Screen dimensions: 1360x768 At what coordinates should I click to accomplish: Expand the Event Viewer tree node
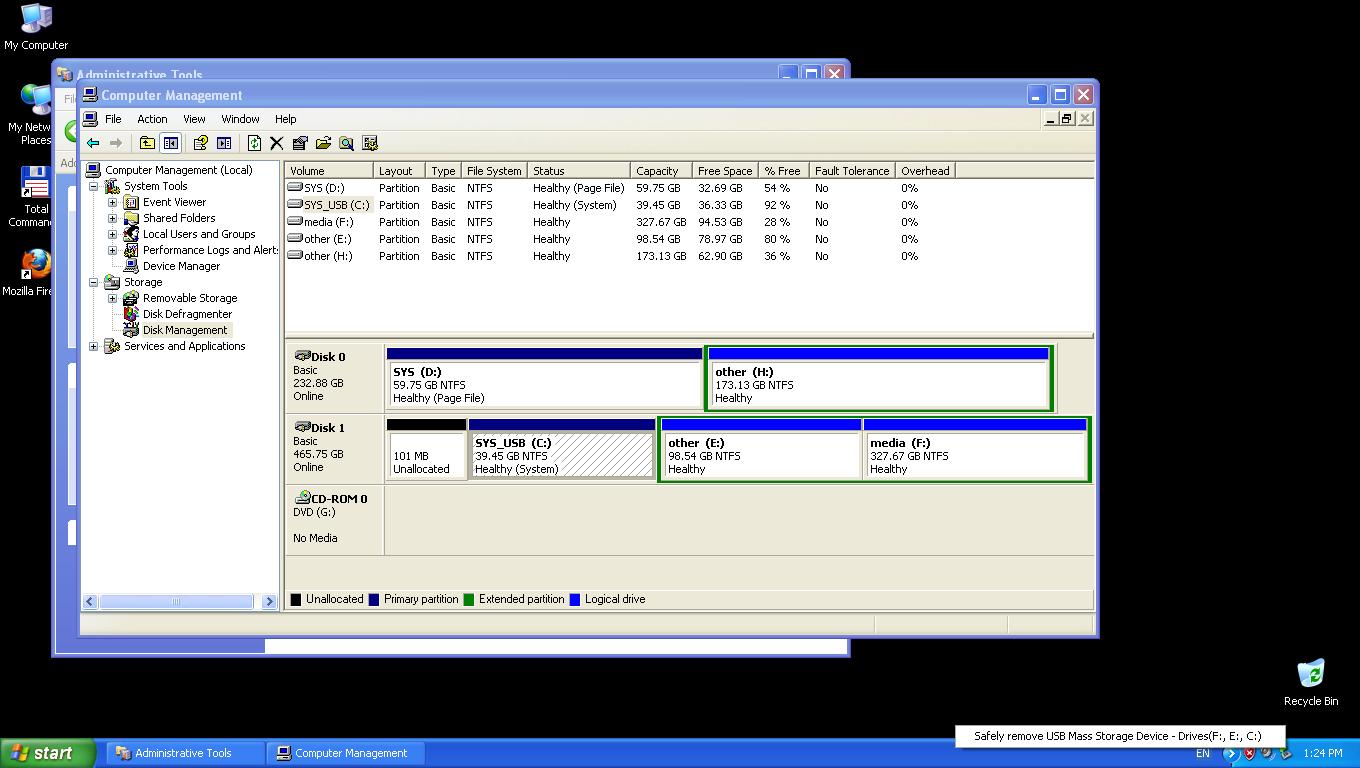[113, 202]
